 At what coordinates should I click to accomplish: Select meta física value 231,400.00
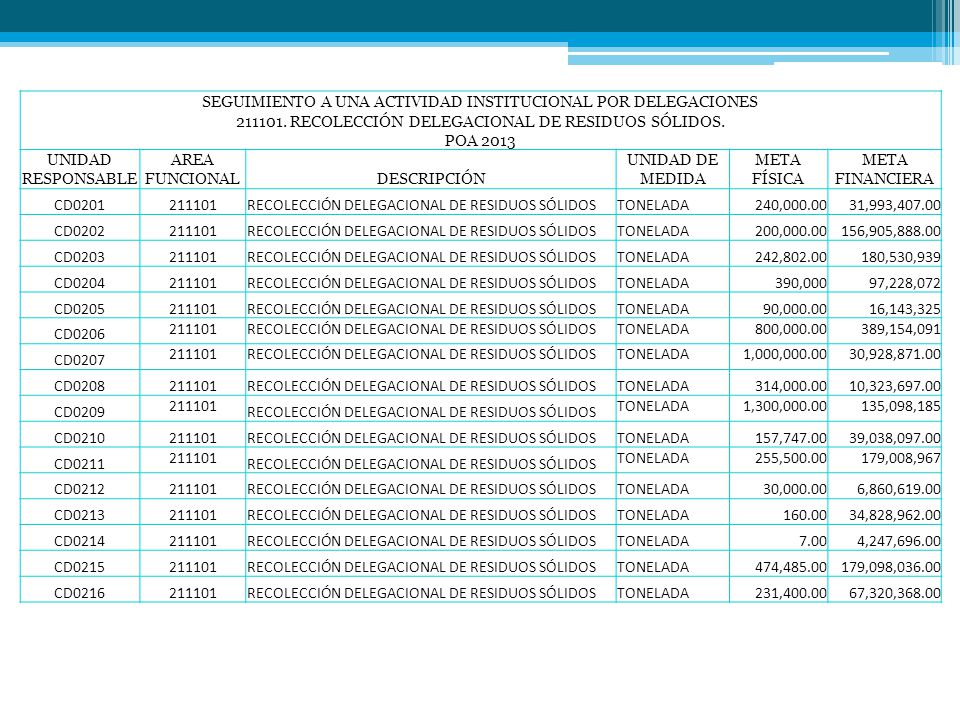pos(790,593)
